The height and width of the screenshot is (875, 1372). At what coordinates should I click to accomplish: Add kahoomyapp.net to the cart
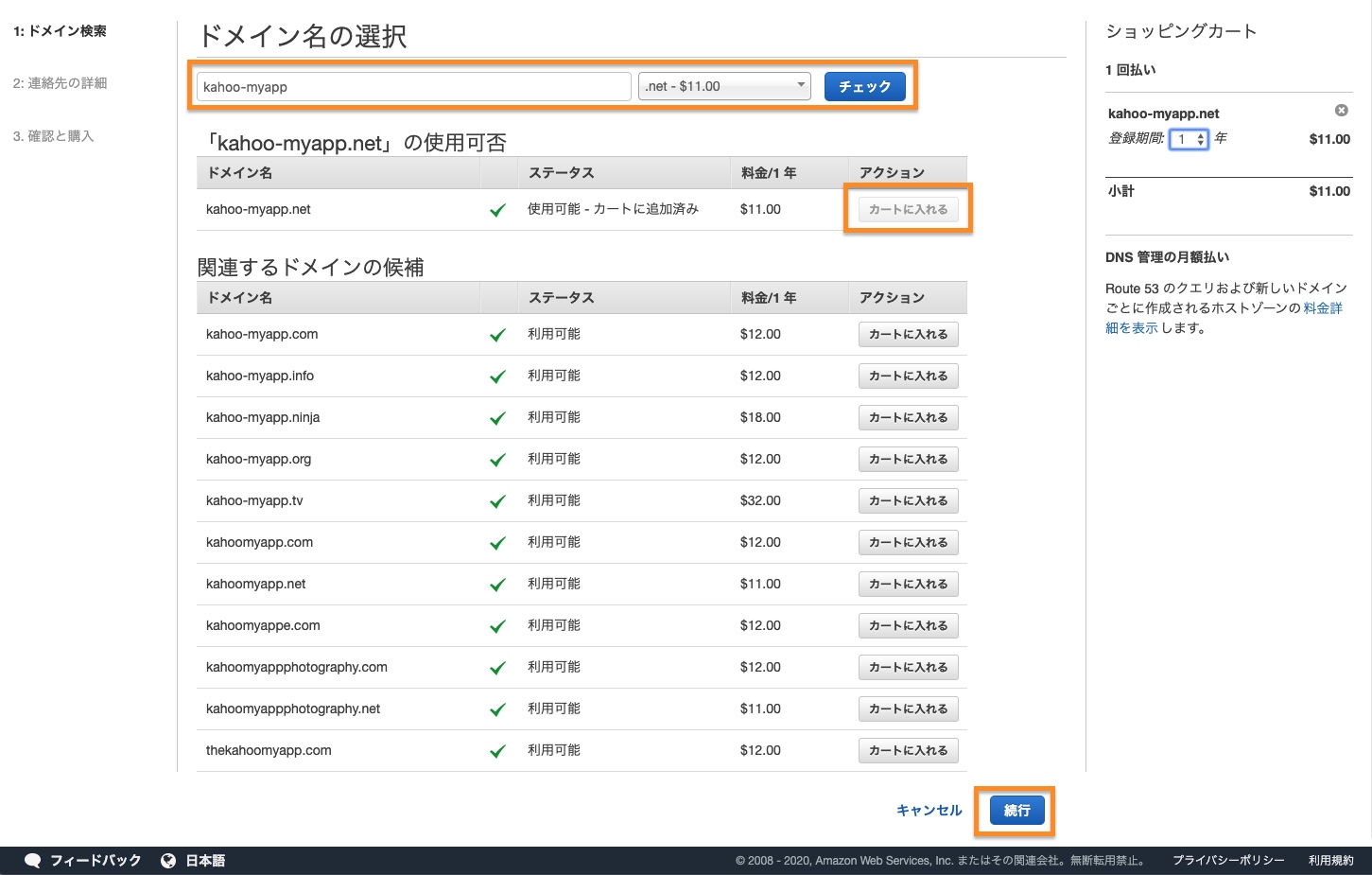[x=908, y=585]
